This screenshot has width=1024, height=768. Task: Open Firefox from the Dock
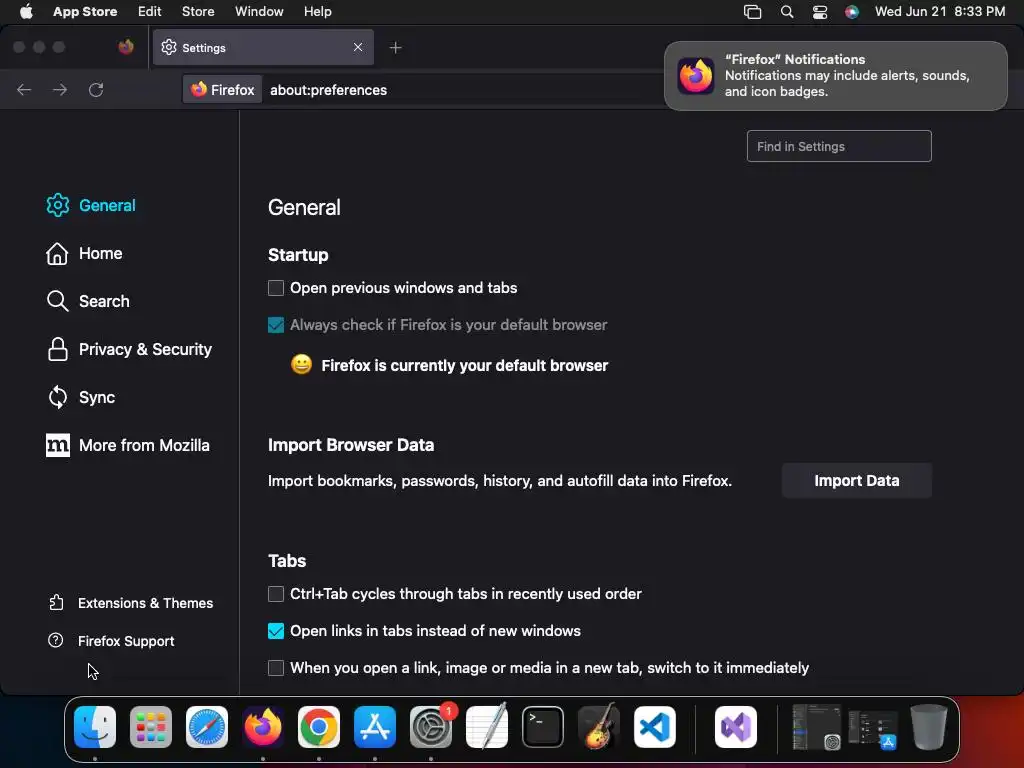(x=263, y=726)
